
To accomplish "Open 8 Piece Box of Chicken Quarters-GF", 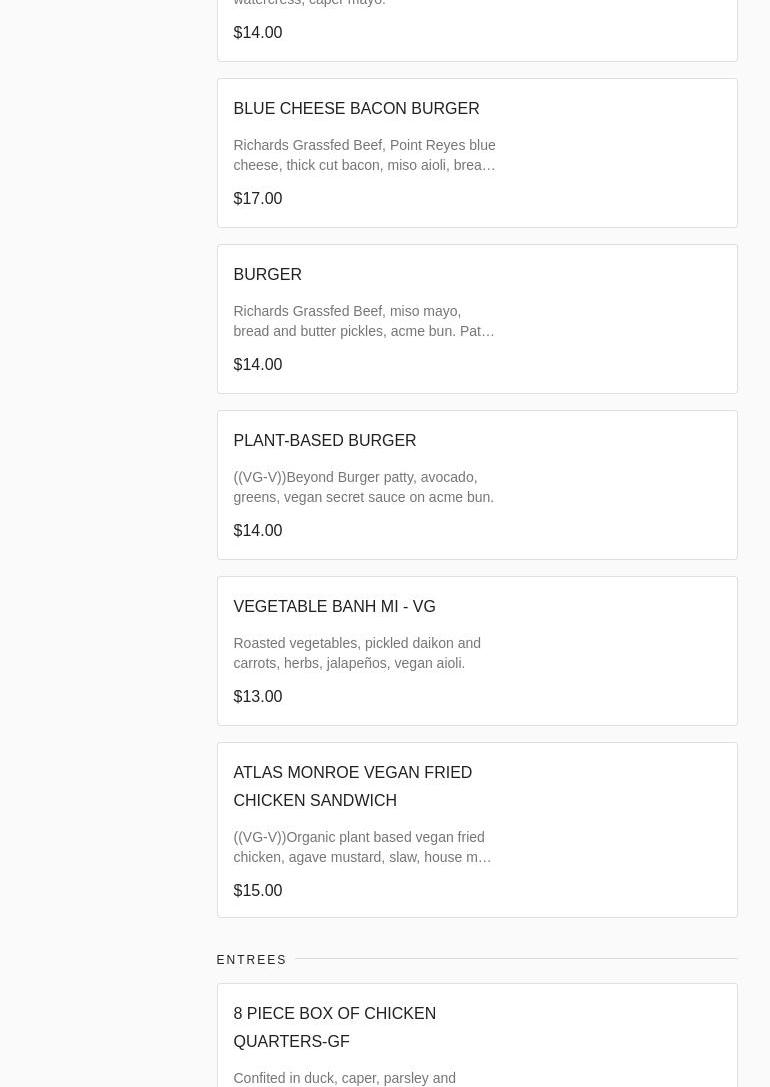I will click(x=334, y=1027).
